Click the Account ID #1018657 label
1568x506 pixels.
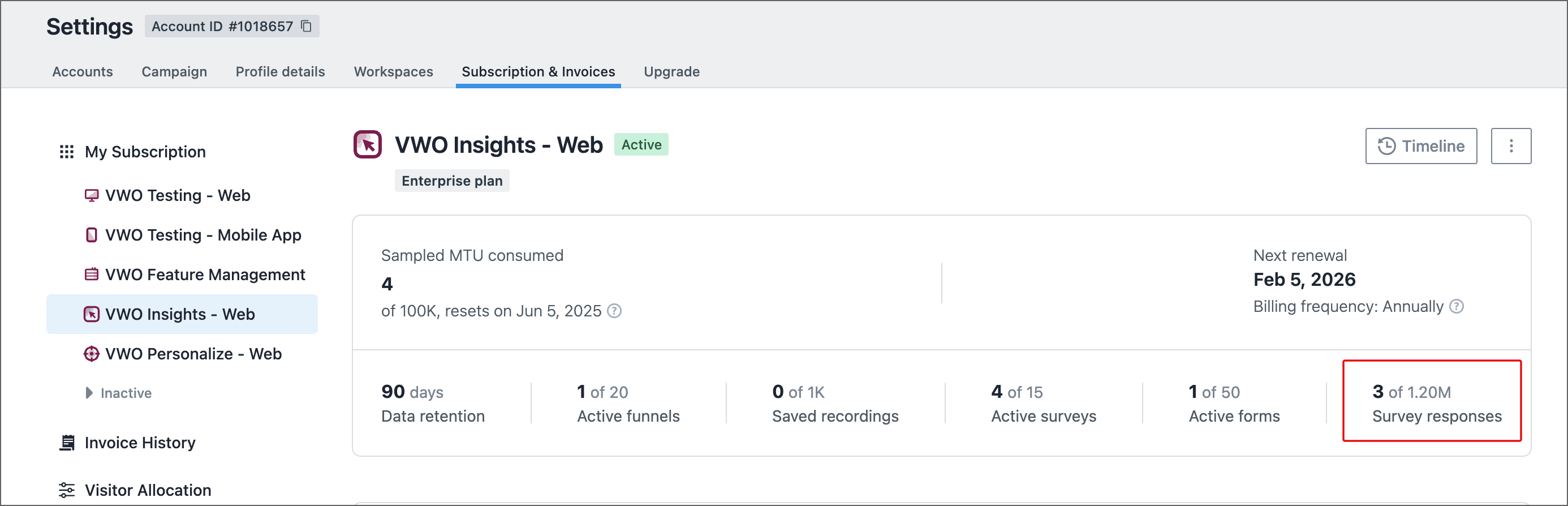coord(222,26)
